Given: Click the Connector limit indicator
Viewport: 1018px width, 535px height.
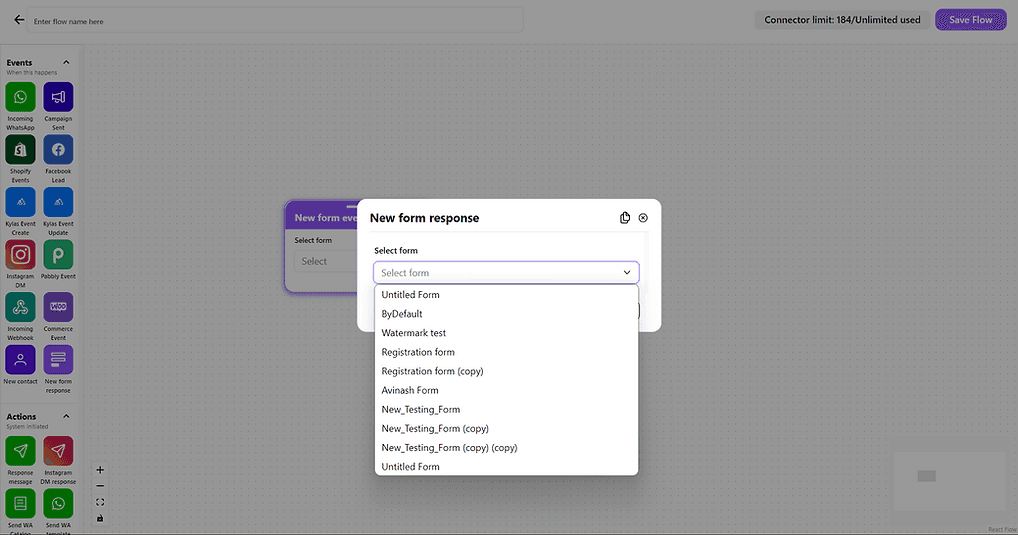Looking at the screenshot, I should point(842,19).
